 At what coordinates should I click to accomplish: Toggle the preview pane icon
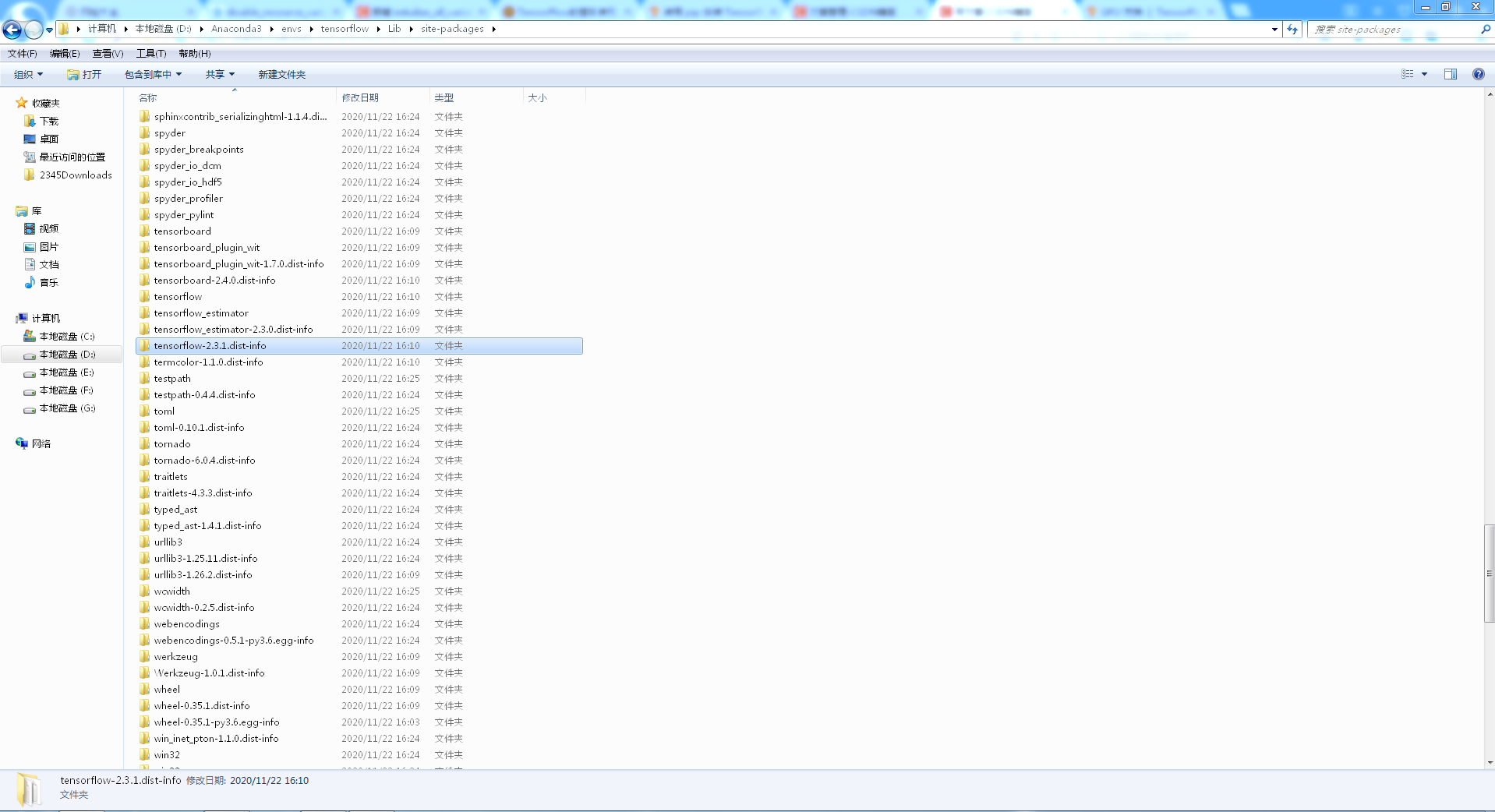coord(1451,74)
